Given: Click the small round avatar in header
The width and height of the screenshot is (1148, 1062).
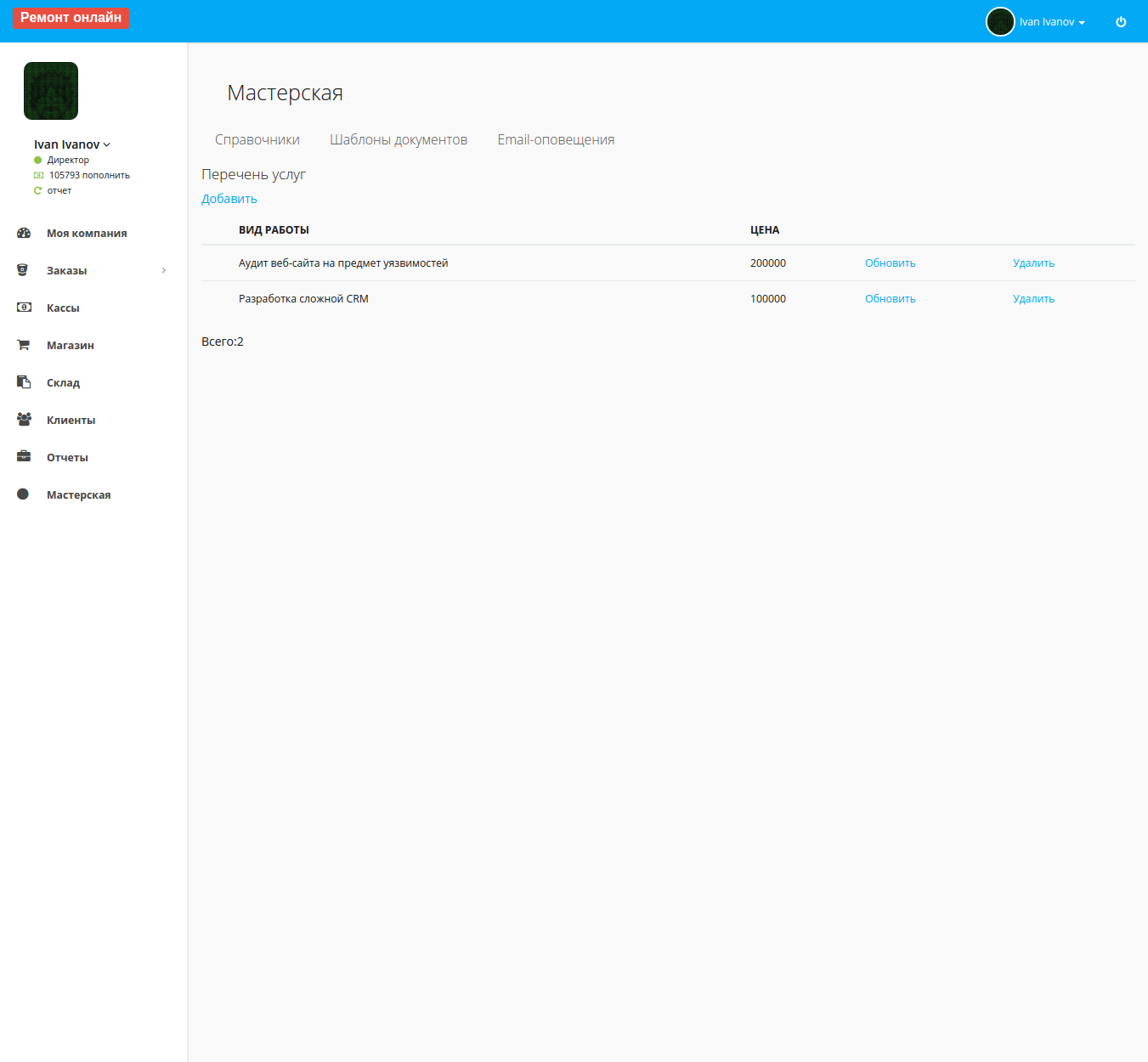Looking at the screenshot, I should coord(1000,22).
